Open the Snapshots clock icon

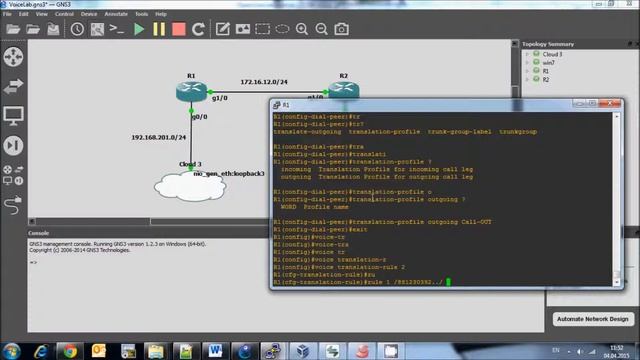tap(77, 29)
